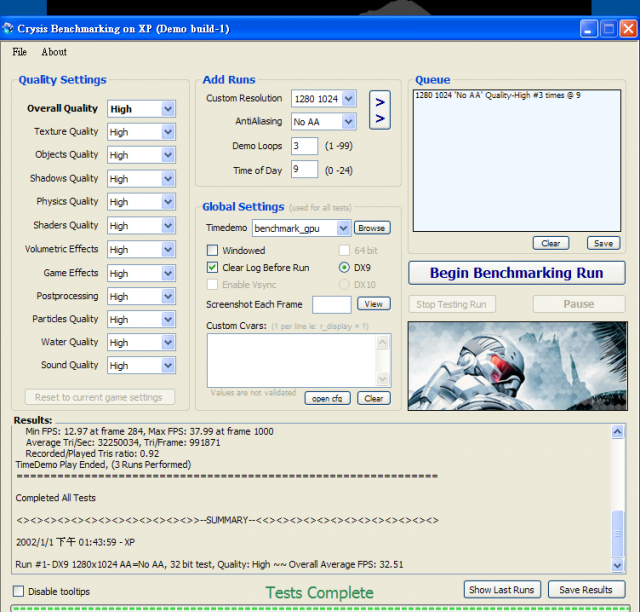640x612 pixels.
Task: Click the Crysis nanosuit artwork image
Action: pos(517,365)
